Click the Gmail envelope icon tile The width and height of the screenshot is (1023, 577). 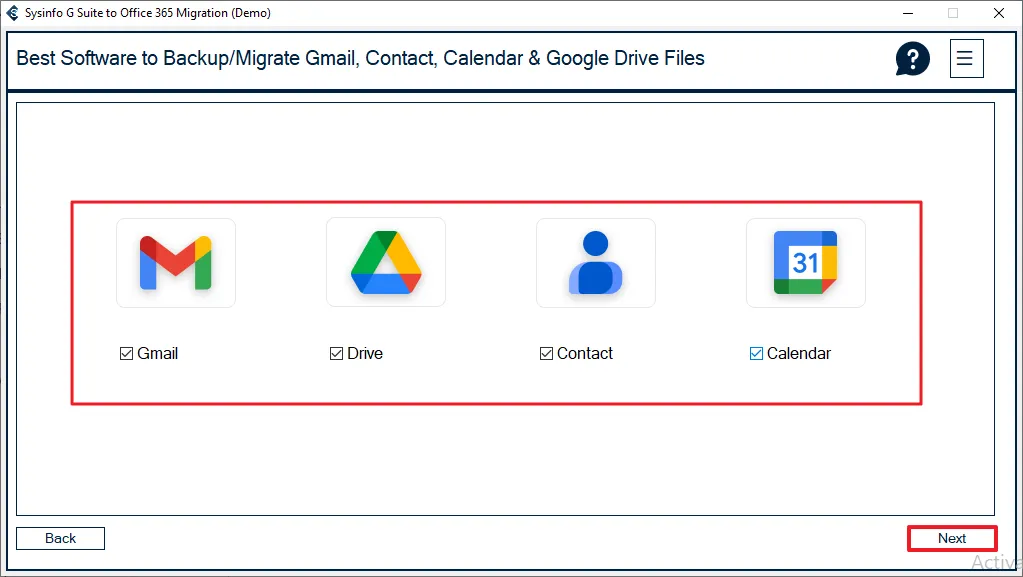coord(176,262)
